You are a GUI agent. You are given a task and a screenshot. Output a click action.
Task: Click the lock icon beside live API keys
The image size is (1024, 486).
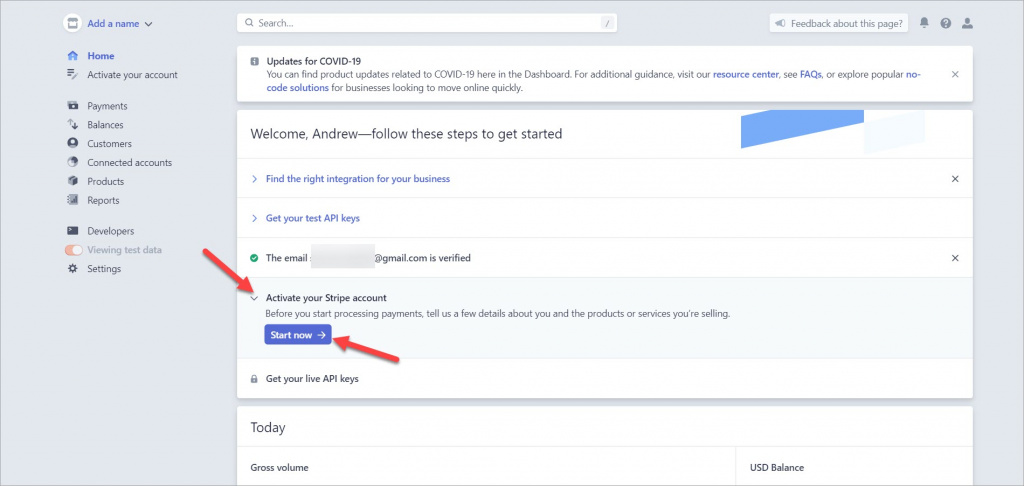[x=255, y=379]
